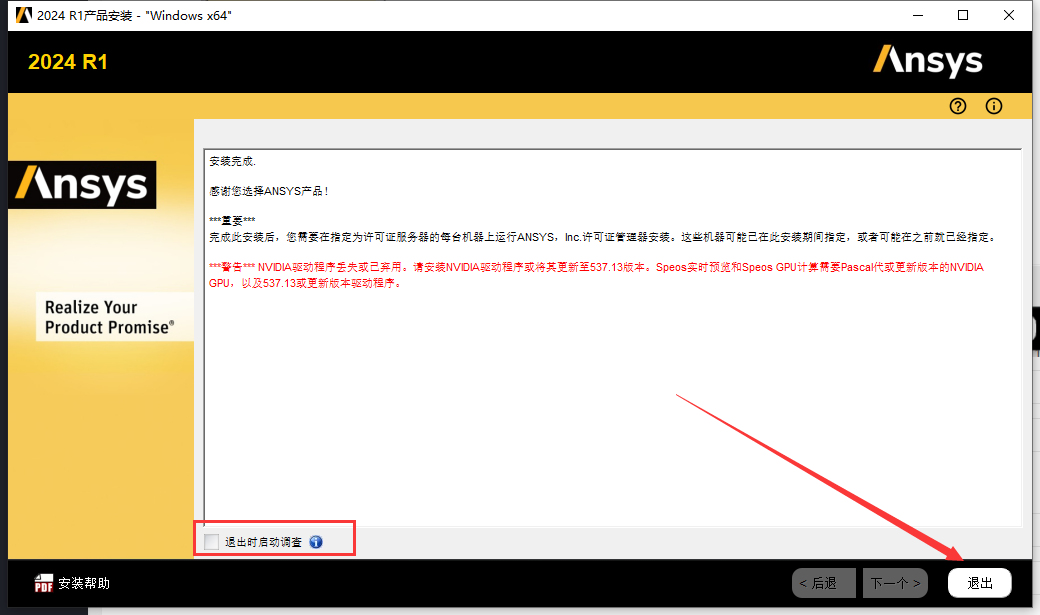Image resolution: width=1040 pixels, height=615 pixels.
Task: Click the 2024 R1 version label
Action: coord(68,62)
